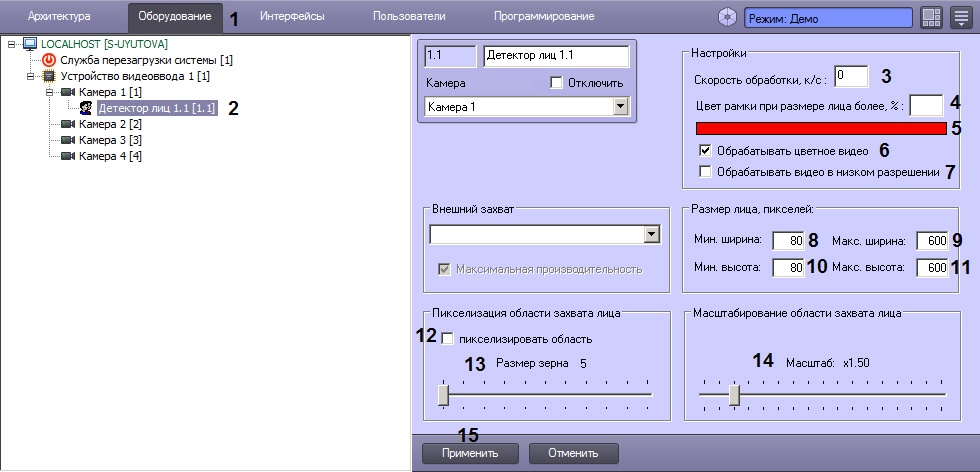The height and width of the screenshot is (472, 980).
Task: Click the face detector icon for Детектор лиц 1.1
Action: coord(87,108)
